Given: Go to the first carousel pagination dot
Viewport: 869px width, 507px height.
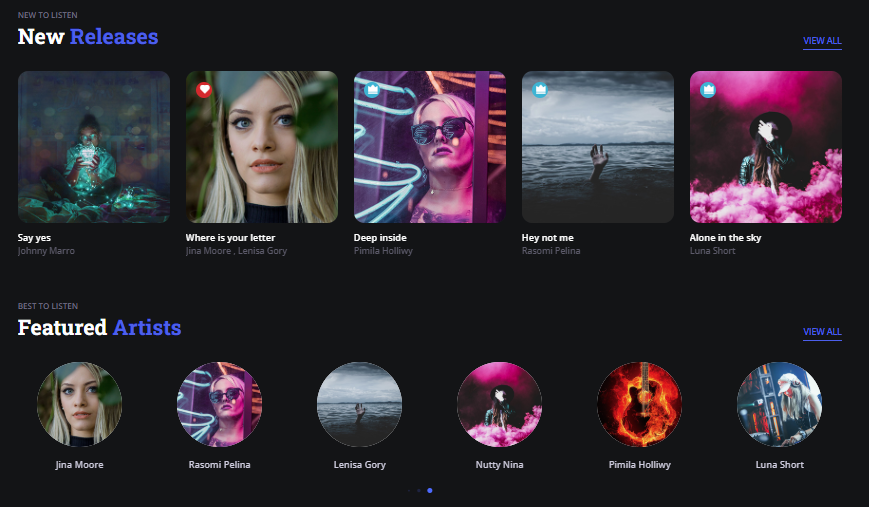Looking at the screenshot, I should [409, 491].
